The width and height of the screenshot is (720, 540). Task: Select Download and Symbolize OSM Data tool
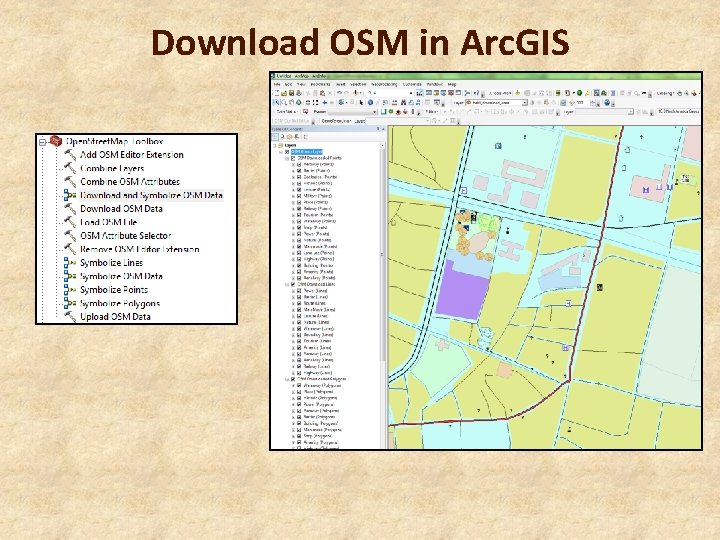pos(152,195)
